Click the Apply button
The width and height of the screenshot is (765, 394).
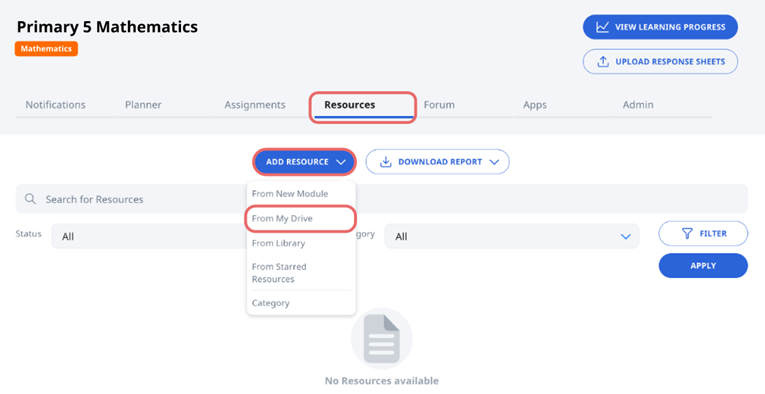(703, 266)
